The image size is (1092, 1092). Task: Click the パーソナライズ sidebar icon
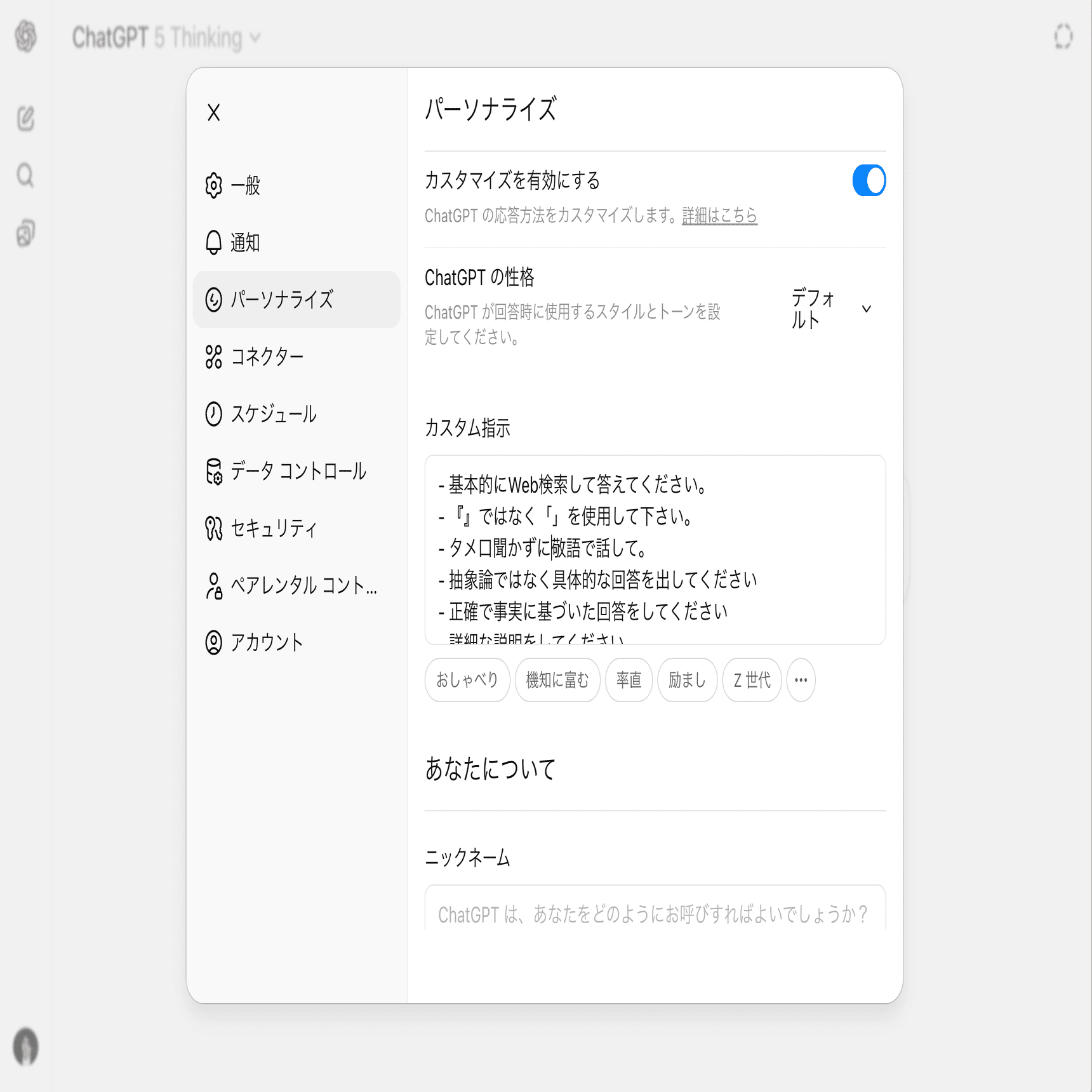coord(213,300)
